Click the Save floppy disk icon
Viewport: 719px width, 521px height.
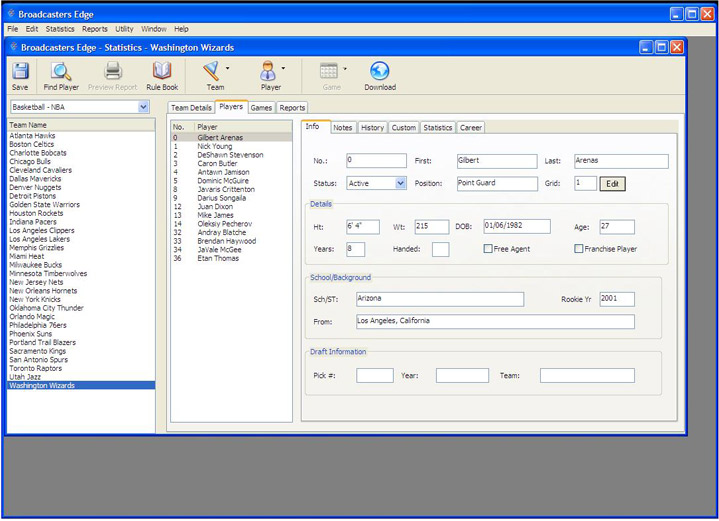point(20,71)
